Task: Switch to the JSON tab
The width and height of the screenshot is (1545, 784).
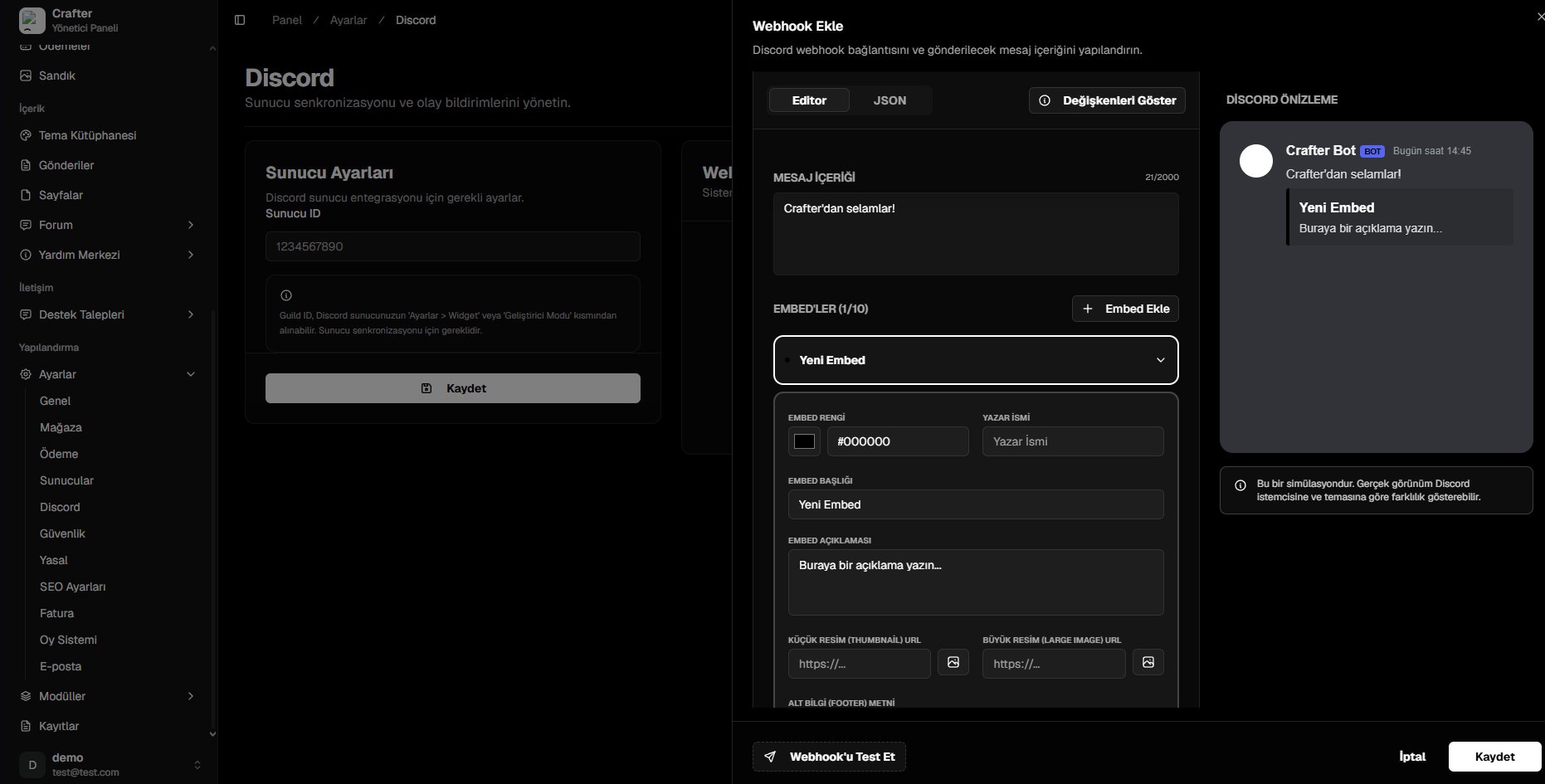Action: click(889, 100)
